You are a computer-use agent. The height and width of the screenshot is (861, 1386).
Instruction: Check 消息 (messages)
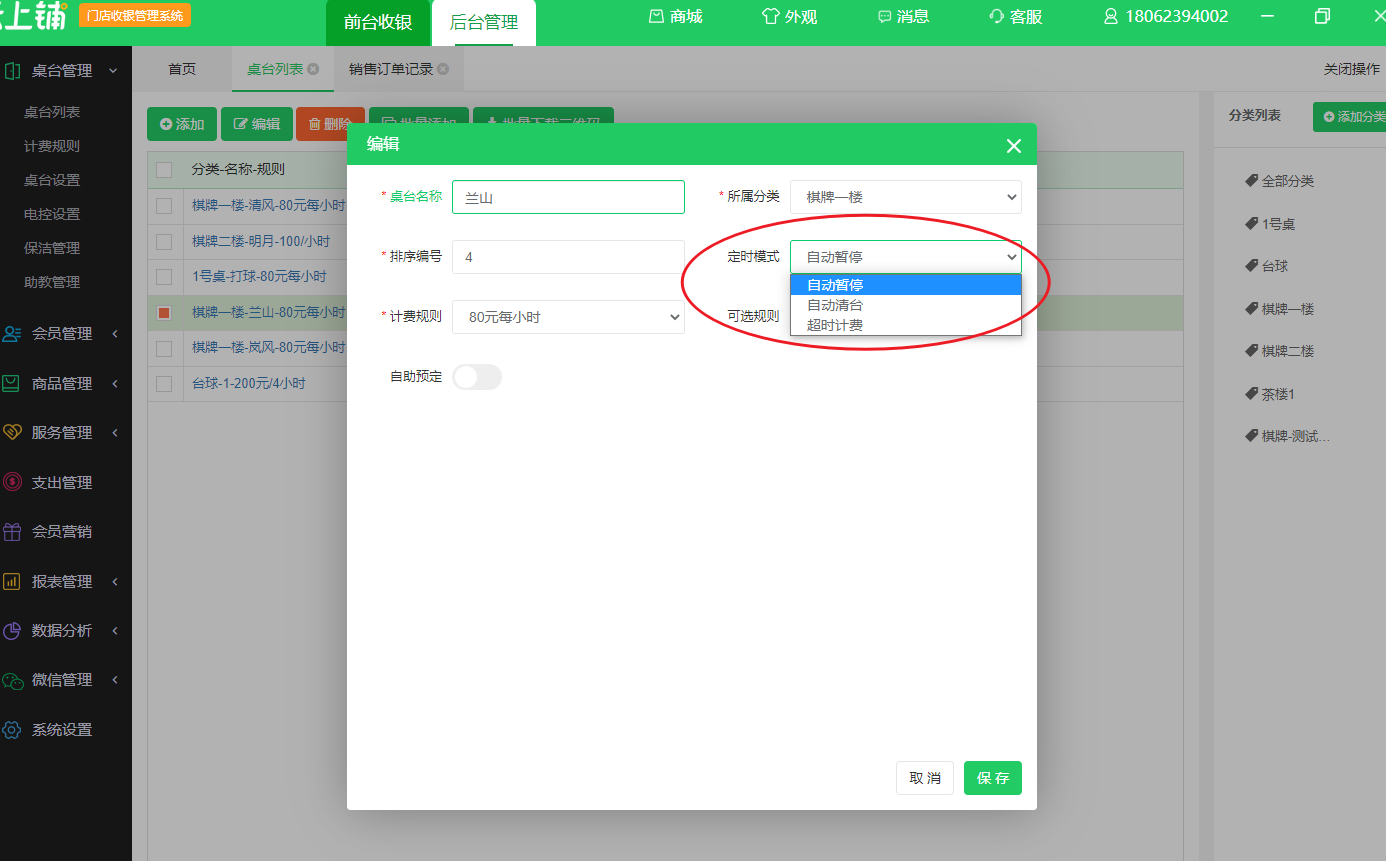point(903,16)
